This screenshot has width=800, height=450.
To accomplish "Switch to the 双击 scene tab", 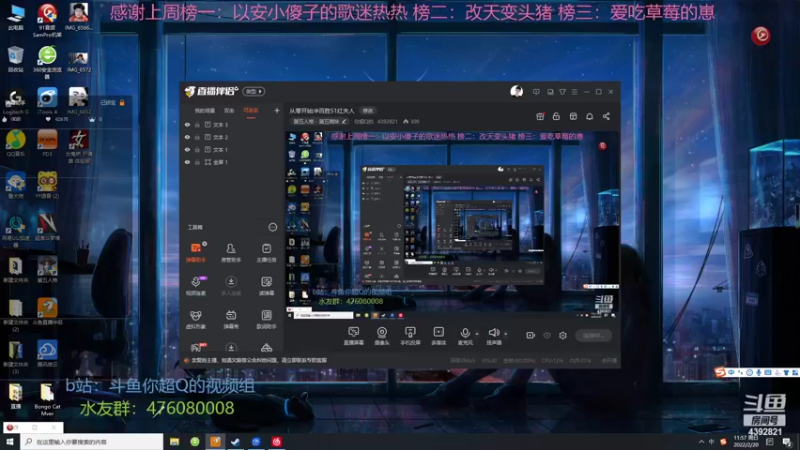I will (229, 111).
